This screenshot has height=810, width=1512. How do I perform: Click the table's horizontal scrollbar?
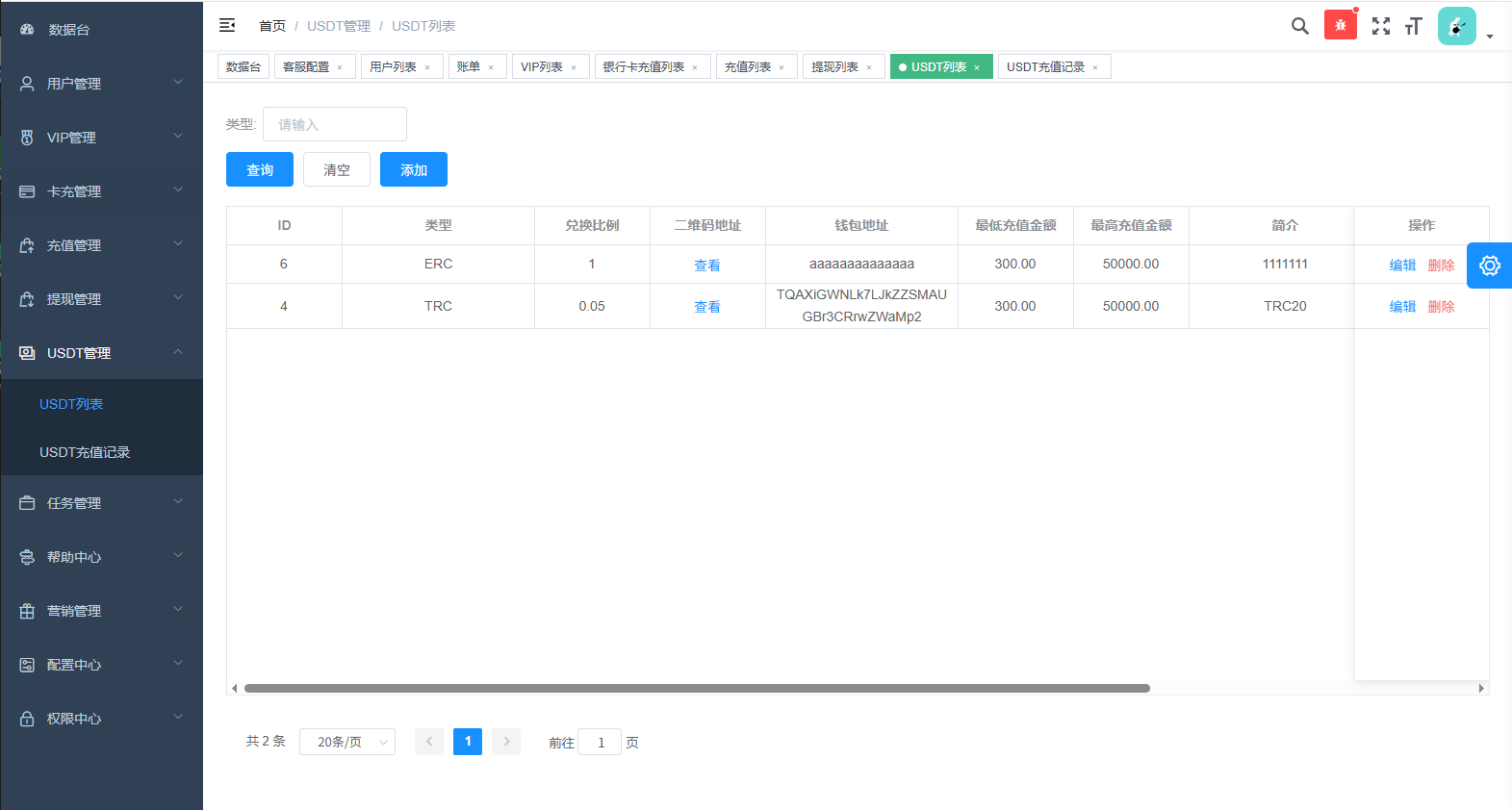(x=697, y=688)
